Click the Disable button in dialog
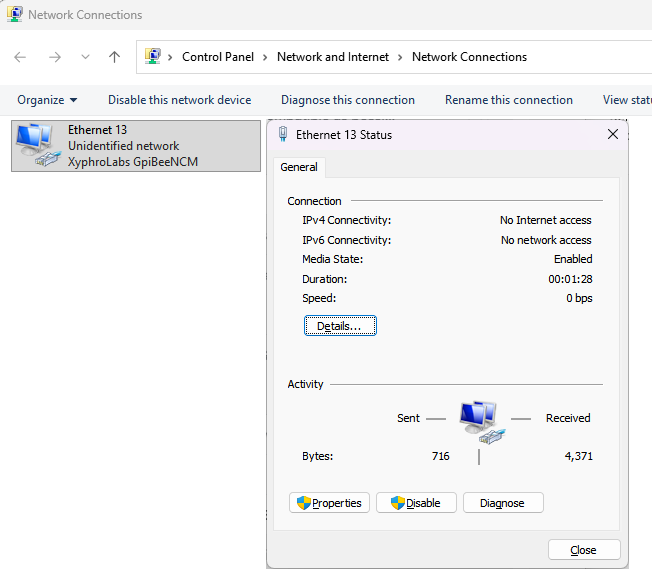Viewport: 652px width, 579px height. pos(416,503)
